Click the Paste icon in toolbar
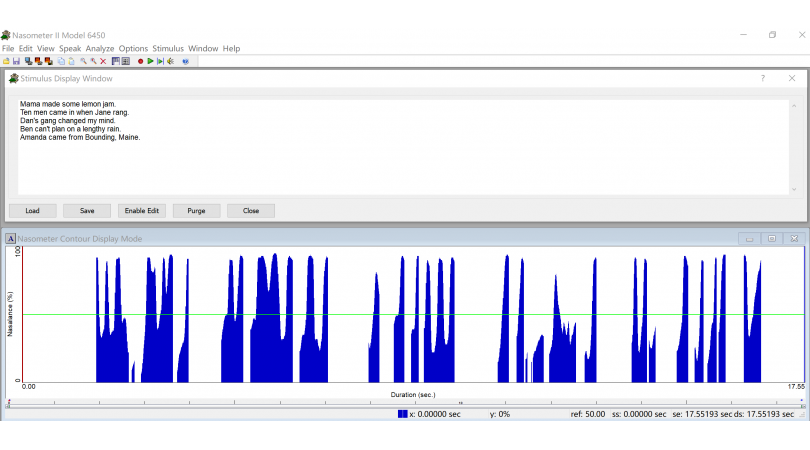This screenshot has width=810, height=450. (x=71, y=61)
